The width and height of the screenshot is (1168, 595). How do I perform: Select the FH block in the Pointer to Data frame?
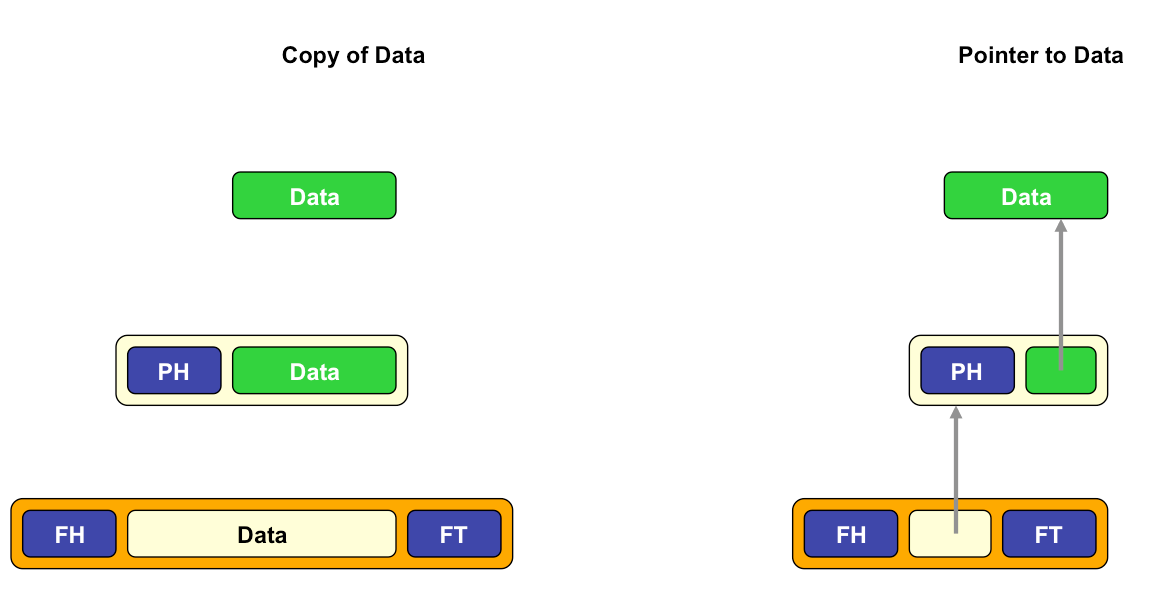pos(851,534)
